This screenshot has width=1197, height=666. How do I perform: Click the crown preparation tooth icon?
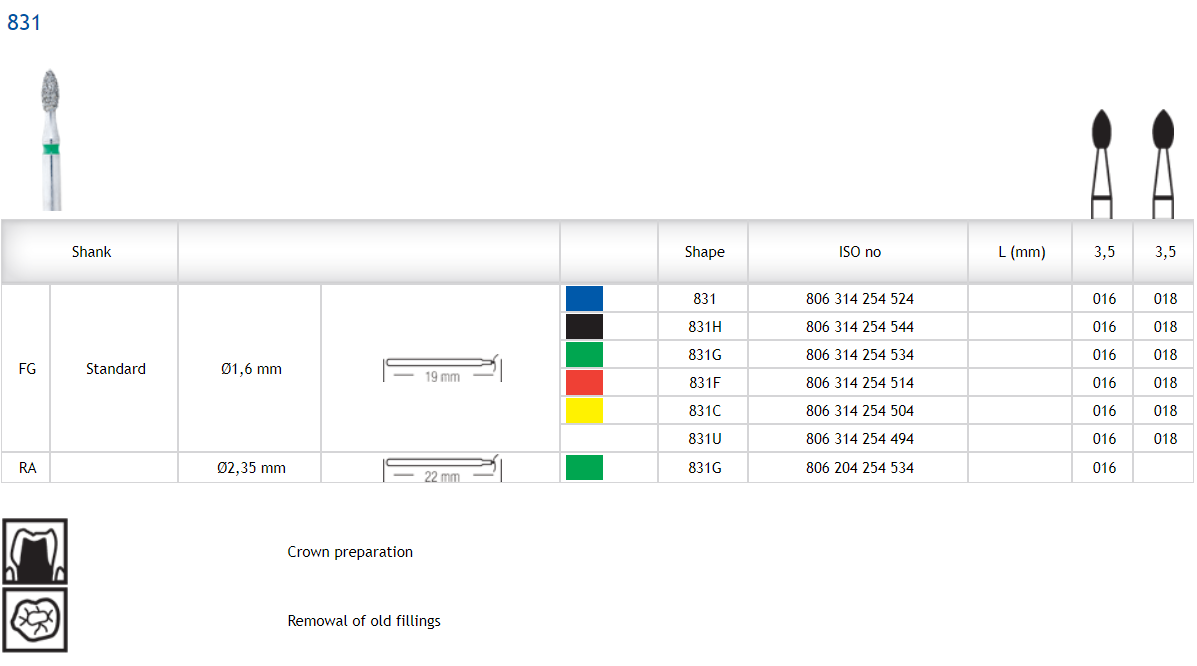(35, 551)
